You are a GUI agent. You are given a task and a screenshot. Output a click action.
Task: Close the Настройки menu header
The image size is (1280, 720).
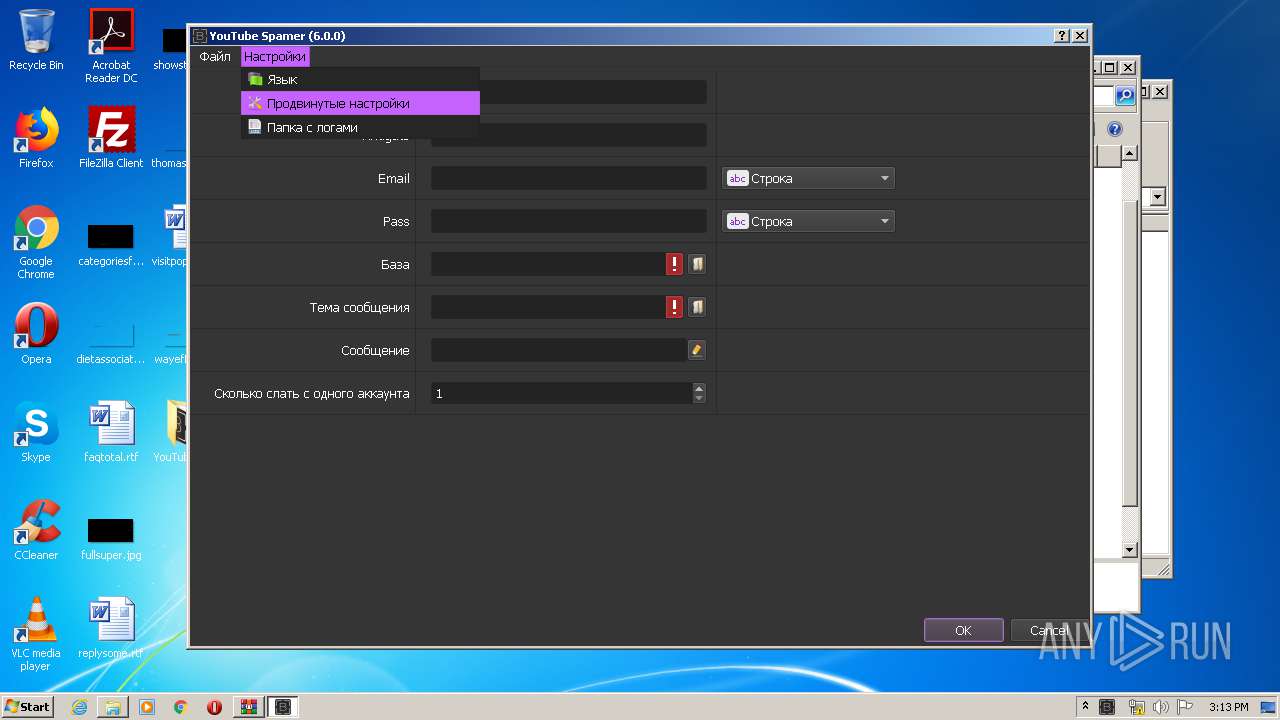(275, 57)
